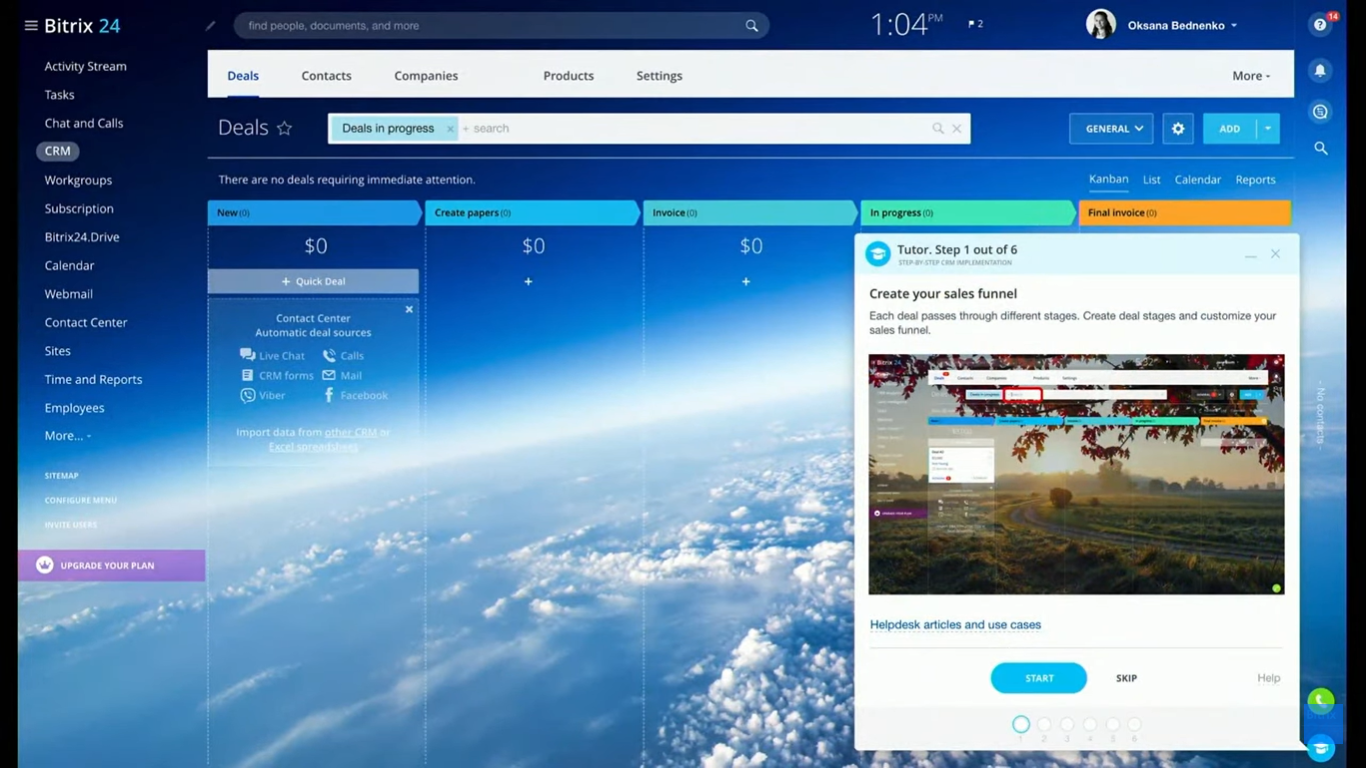Viewport: 1366px width, 768px height.
Task: Click the right sidebar search magnifier icon
Action: (1321, 148)
